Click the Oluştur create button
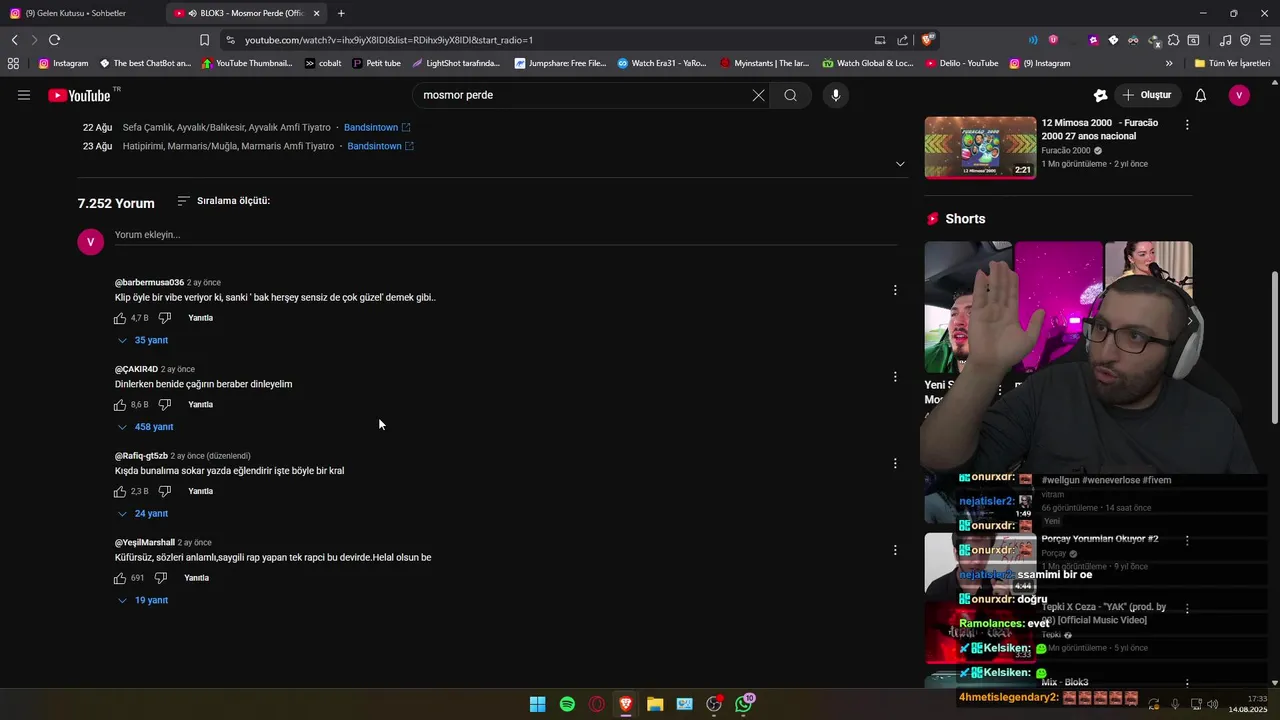The width and height of the screenshot is (1280, 720). click(x=1146, y=95)
